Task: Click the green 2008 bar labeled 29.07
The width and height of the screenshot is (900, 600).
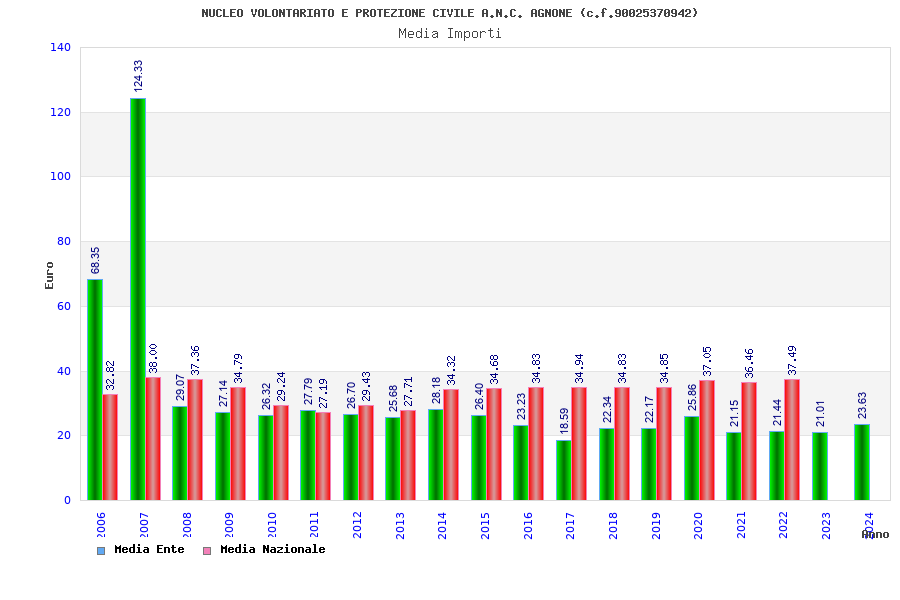Action: (x=180, y=454)
